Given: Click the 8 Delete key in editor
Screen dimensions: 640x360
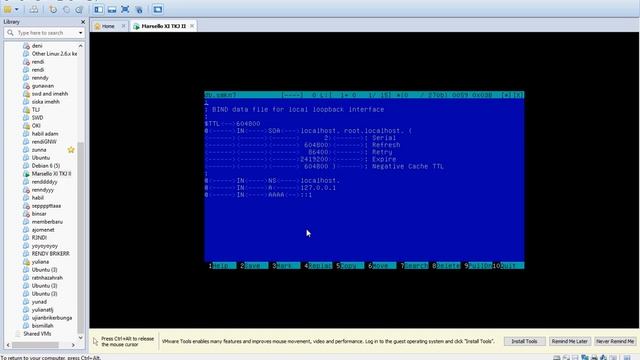Looking at the screenshot, I should click(x=446, y=266).
